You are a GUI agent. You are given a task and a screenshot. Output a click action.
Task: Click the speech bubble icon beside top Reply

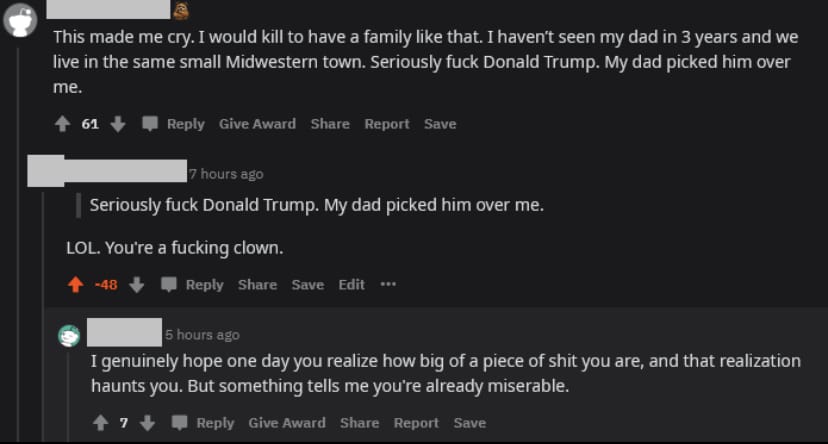click(150, 124)
